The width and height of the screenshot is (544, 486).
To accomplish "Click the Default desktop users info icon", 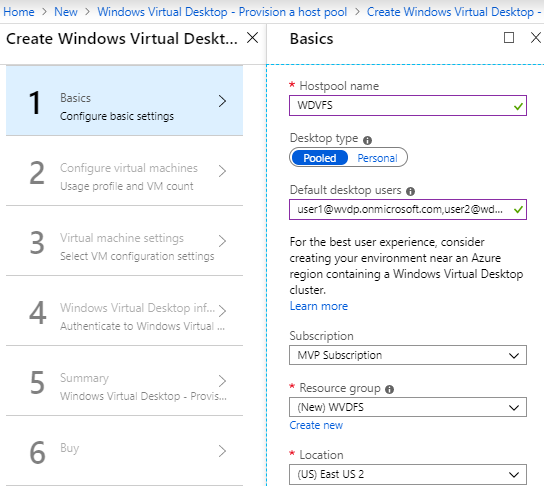I will point(410,191).
